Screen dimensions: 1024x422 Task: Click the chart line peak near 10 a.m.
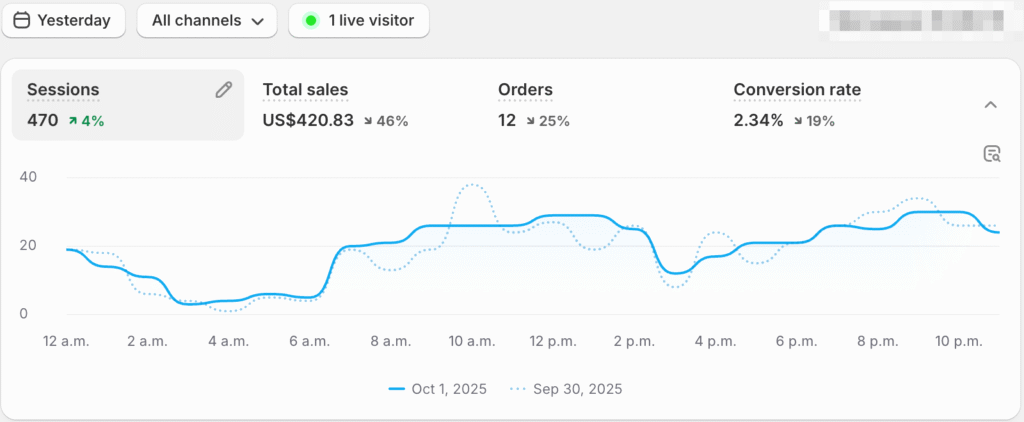pos(473,186)
